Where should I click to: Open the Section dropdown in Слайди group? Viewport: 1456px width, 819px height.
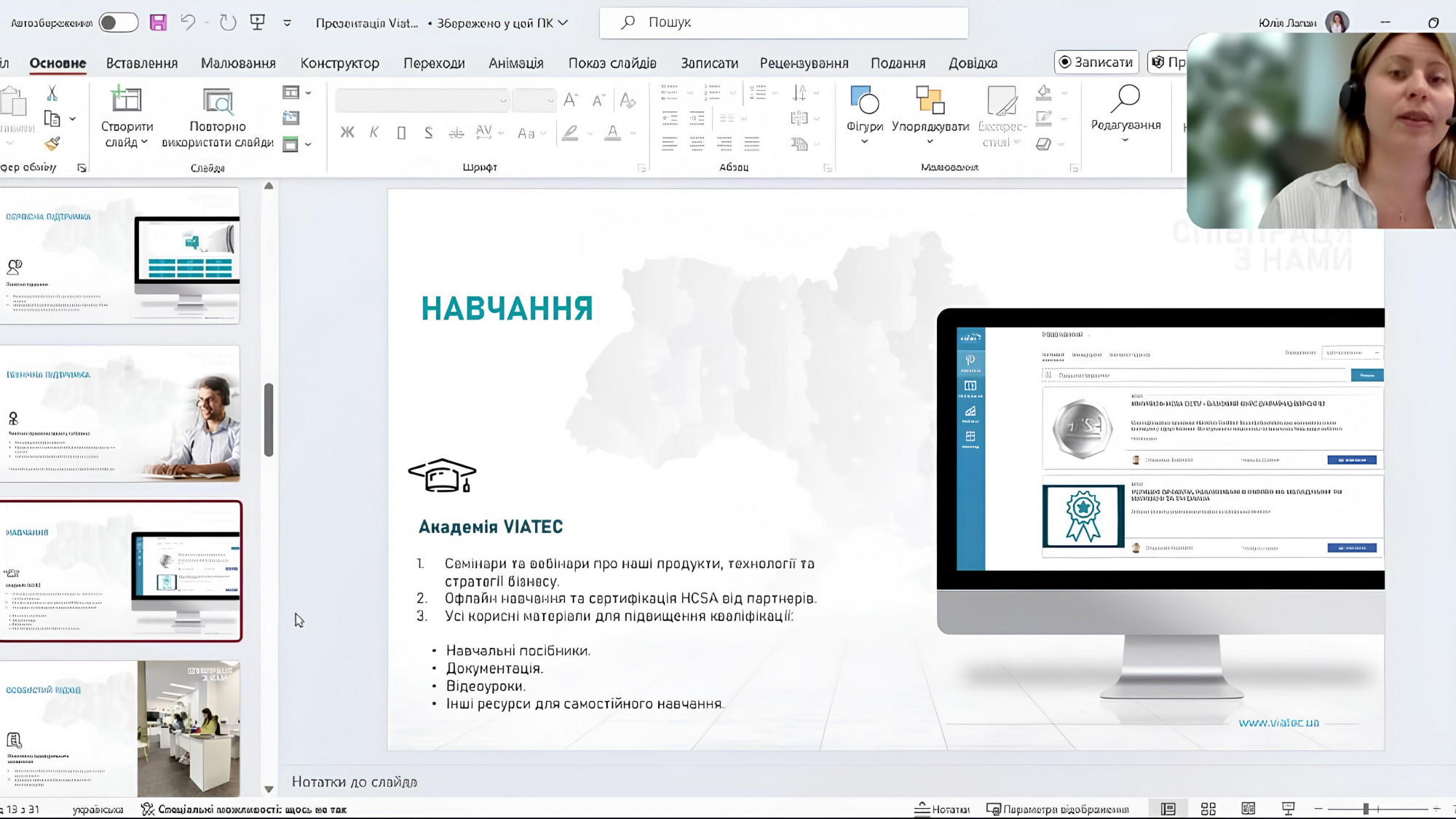297,144
